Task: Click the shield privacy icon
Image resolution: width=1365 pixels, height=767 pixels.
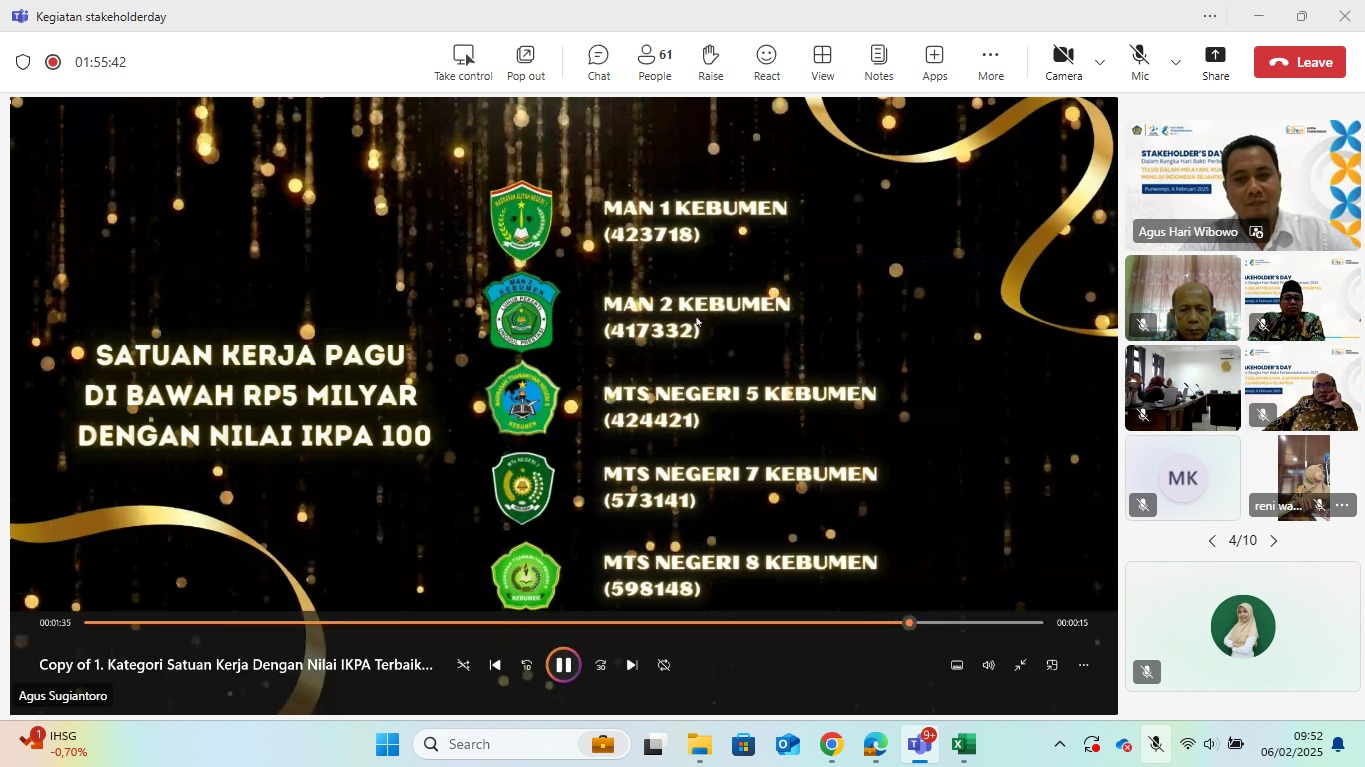Action: click(23, 62)
